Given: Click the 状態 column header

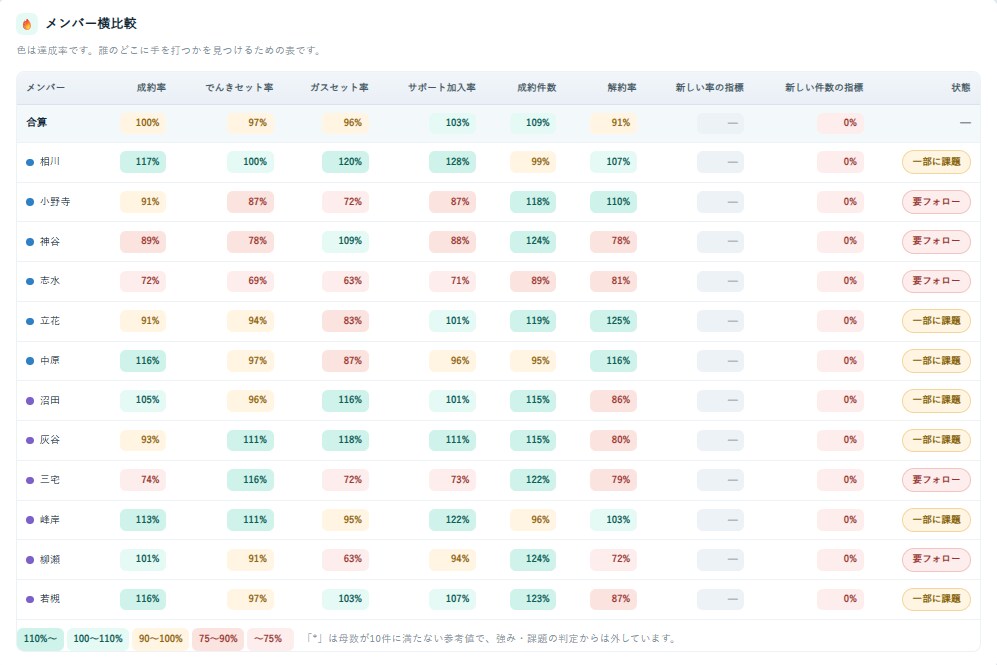Looking at the screenshot, I should (961, 88).
